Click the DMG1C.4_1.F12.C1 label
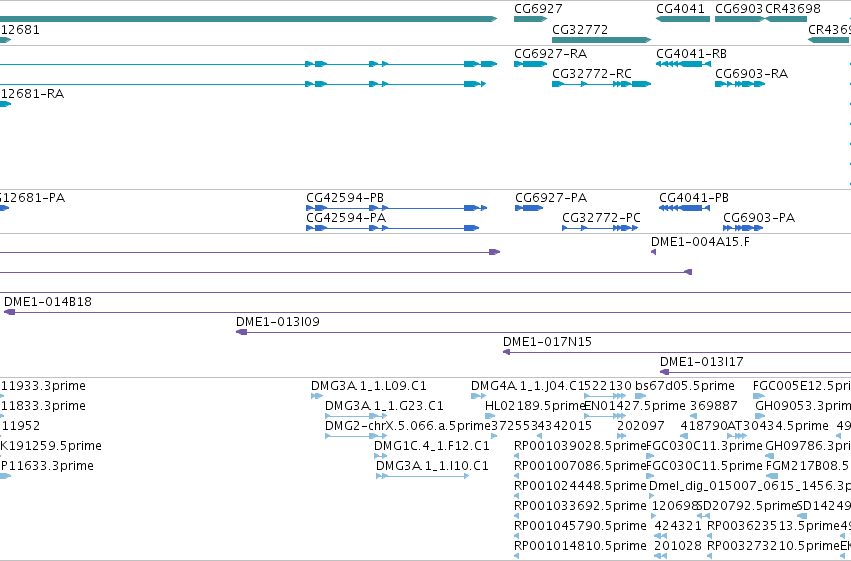 431,446
